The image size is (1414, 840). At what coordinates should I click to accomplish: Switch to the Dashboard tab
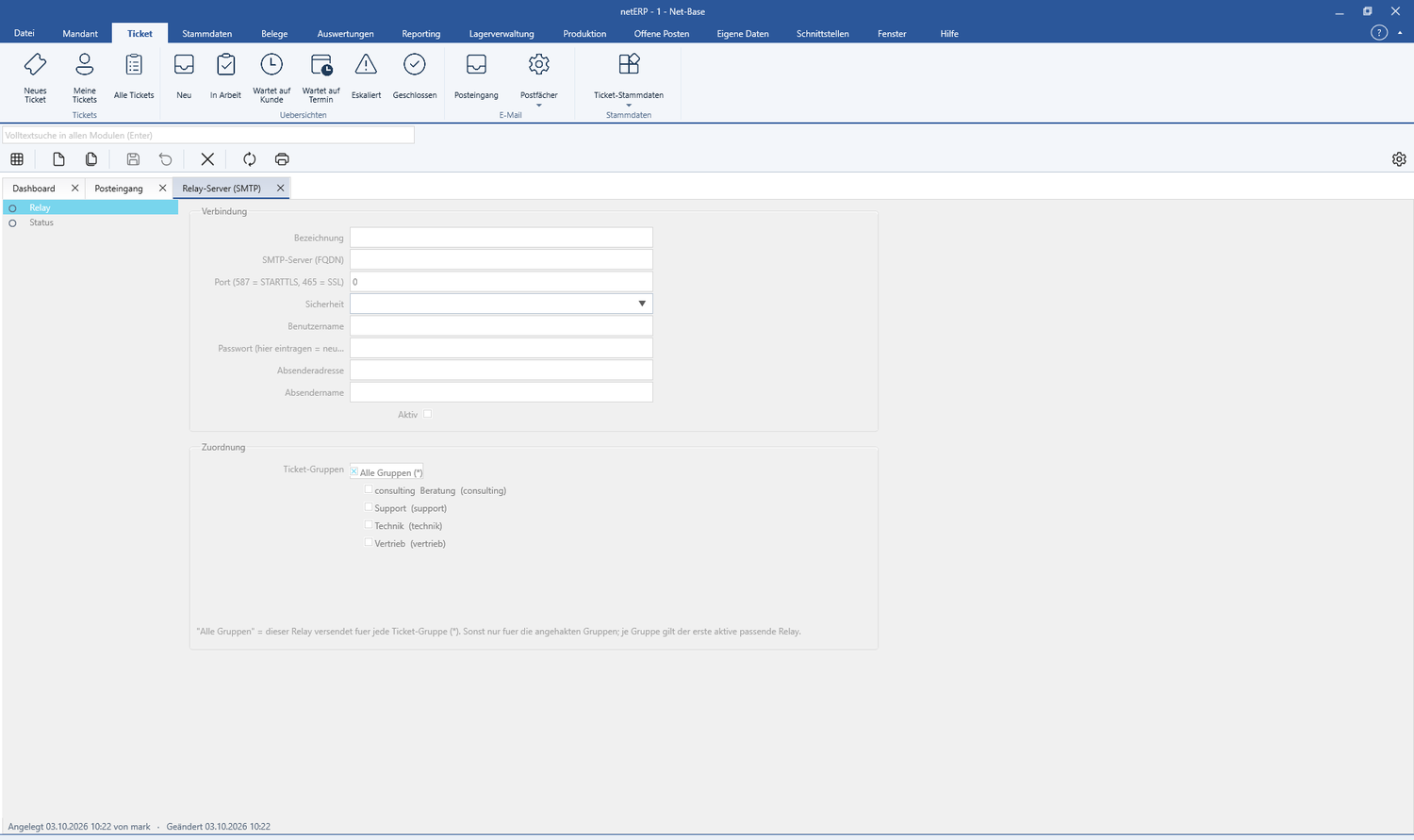click(x=34, y=189)
